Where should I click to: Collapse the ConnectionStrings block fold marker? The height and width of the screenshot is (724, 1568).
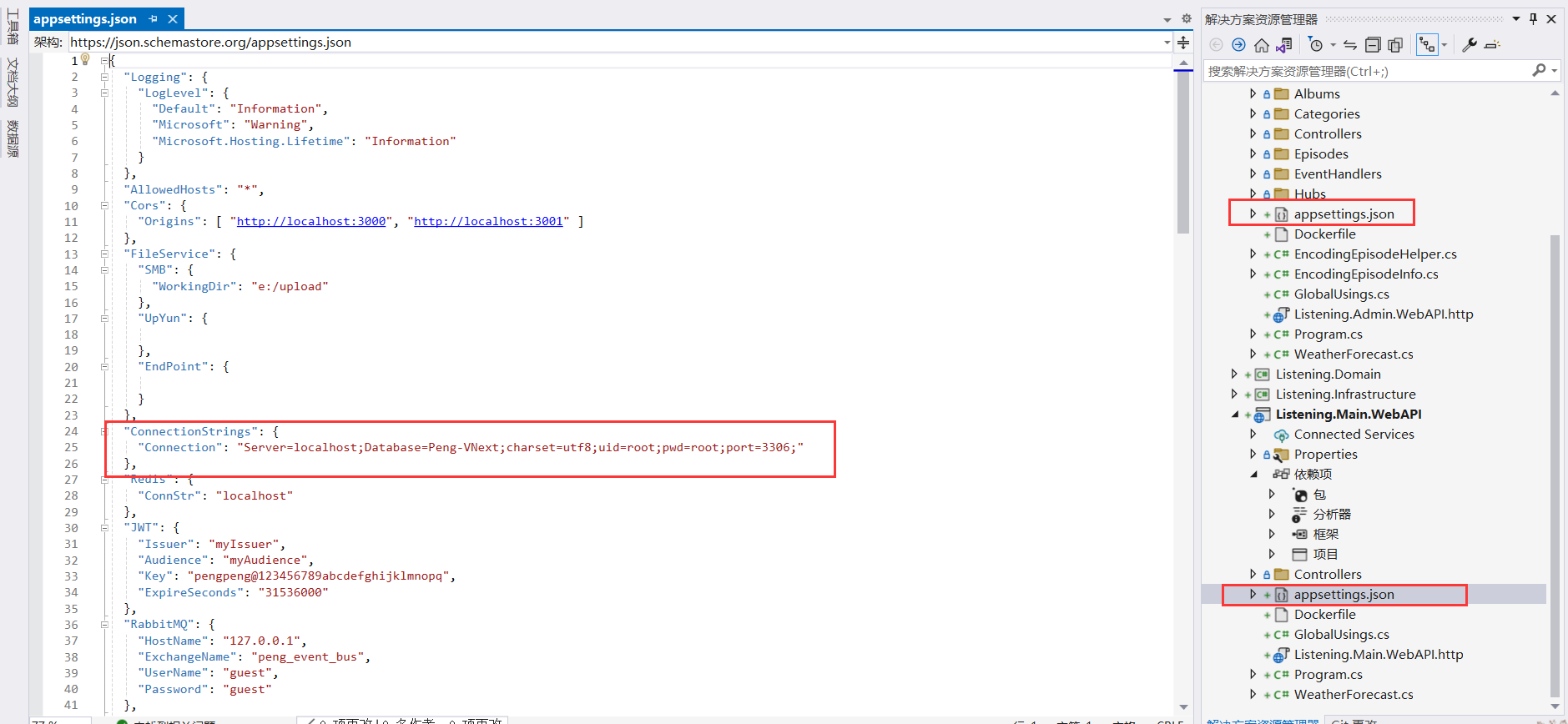point(104,431)
